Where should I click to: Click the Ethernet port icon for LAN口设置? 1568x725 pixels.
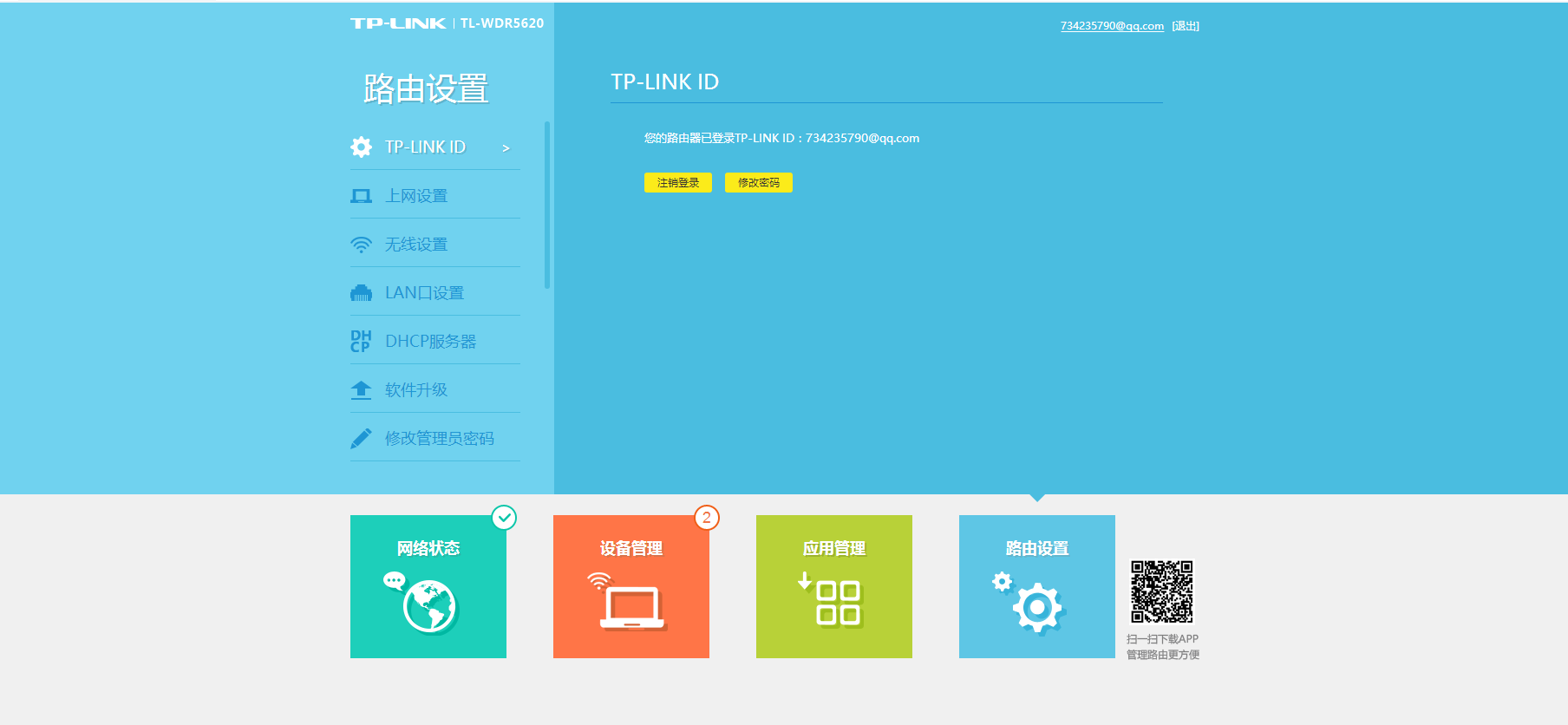click(x=361, y=293)
